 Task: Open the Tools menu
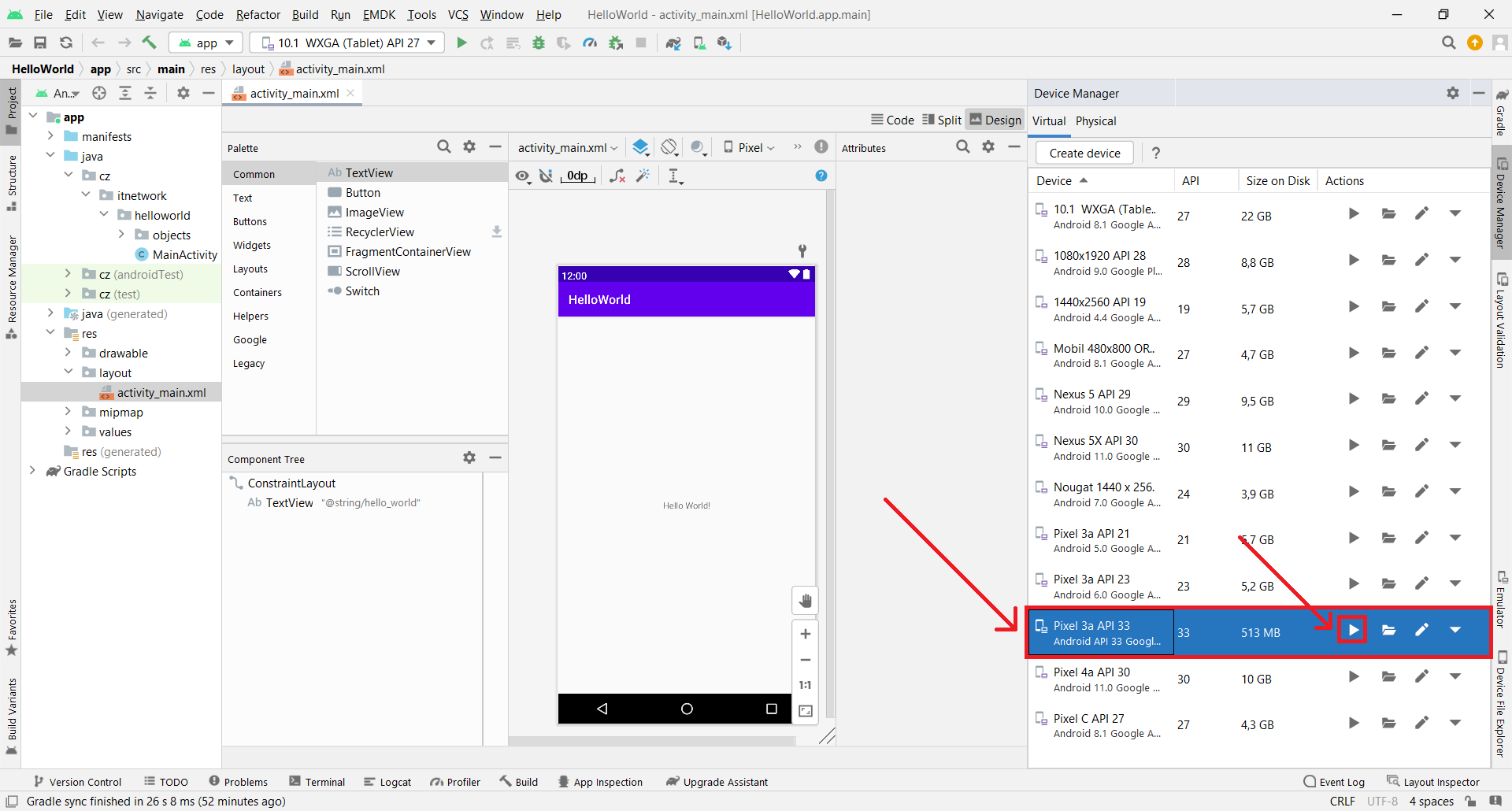pyautogui.click(x=421, y=14)
